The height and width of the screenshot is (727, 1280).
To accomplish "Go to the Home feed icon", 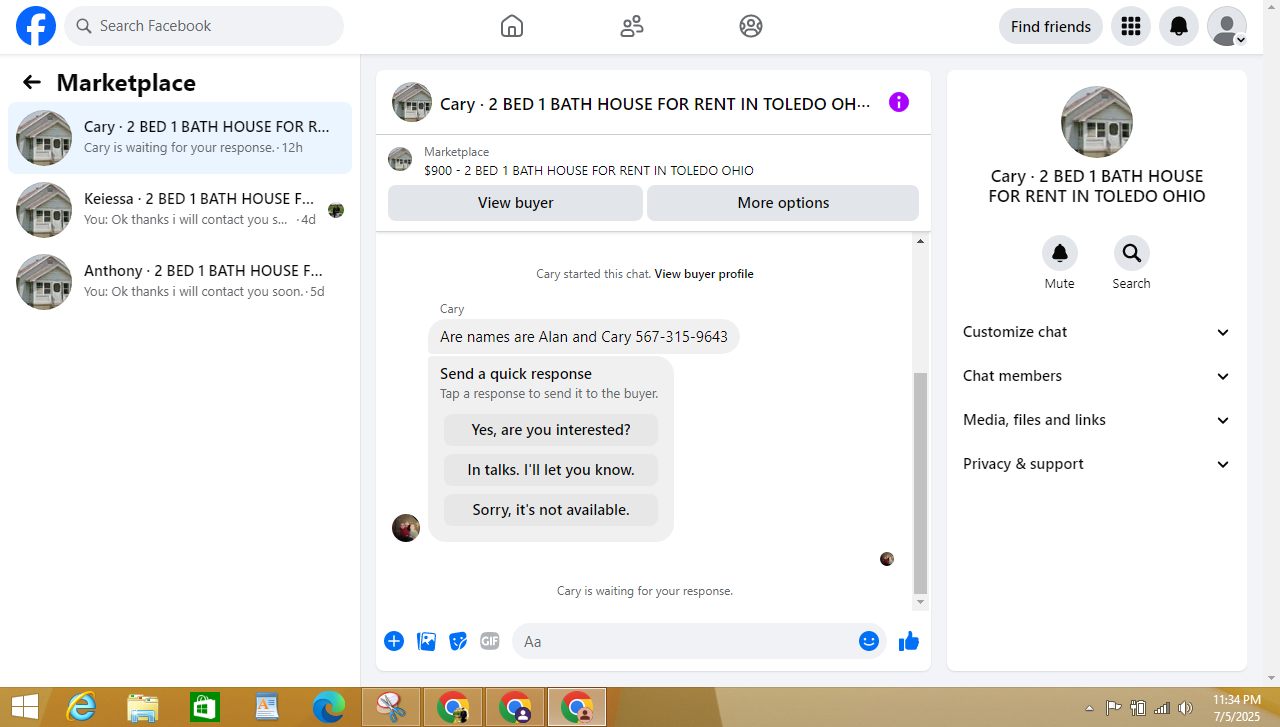I will [512, 26].
